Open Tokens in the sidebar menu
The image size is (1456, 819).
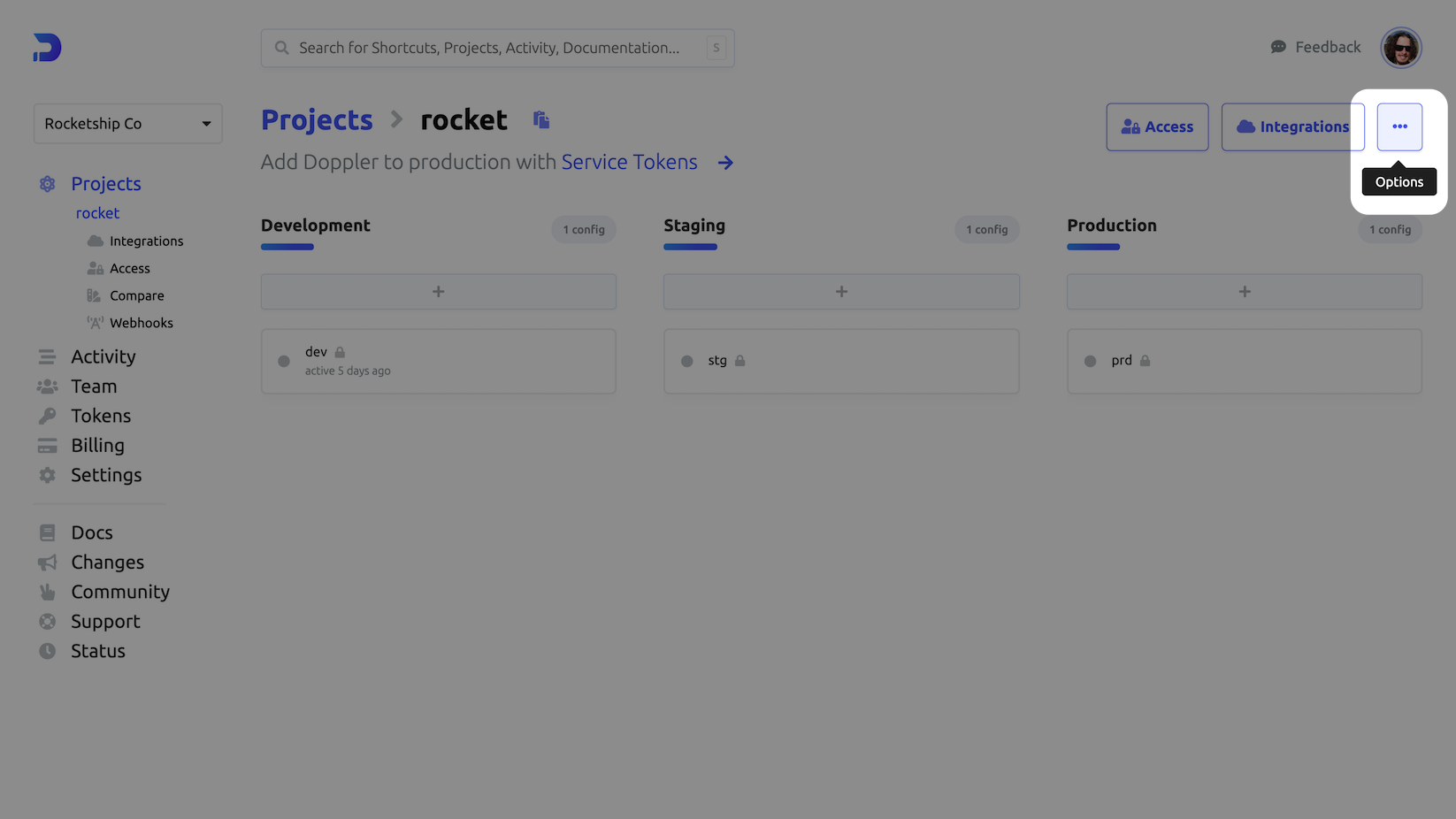pos(101,416)
